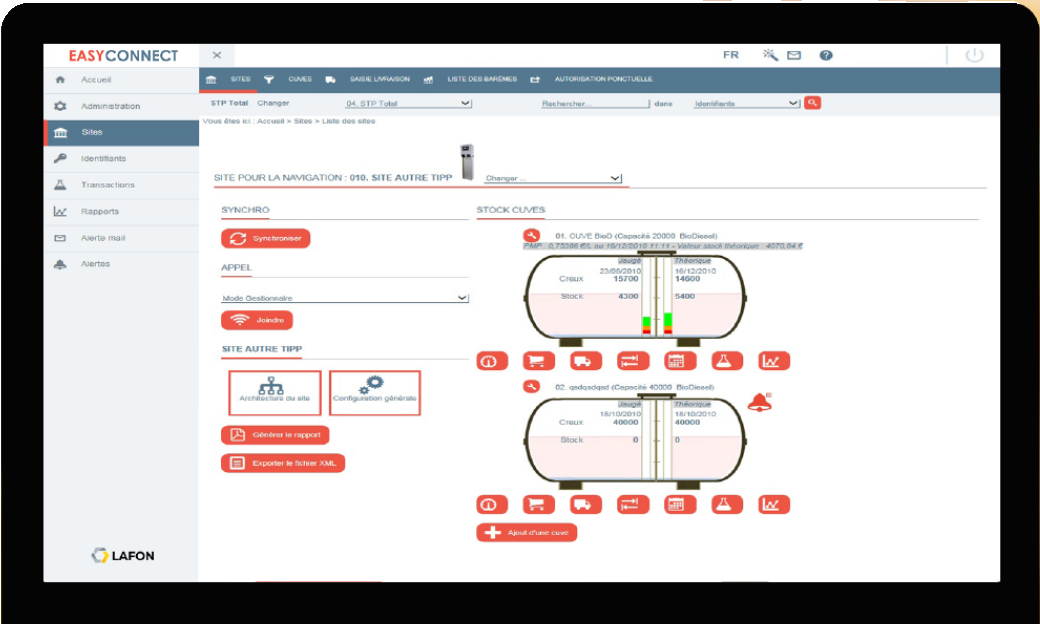
Task: Close the sidebar with the X icon
Action: pos(217,56)
